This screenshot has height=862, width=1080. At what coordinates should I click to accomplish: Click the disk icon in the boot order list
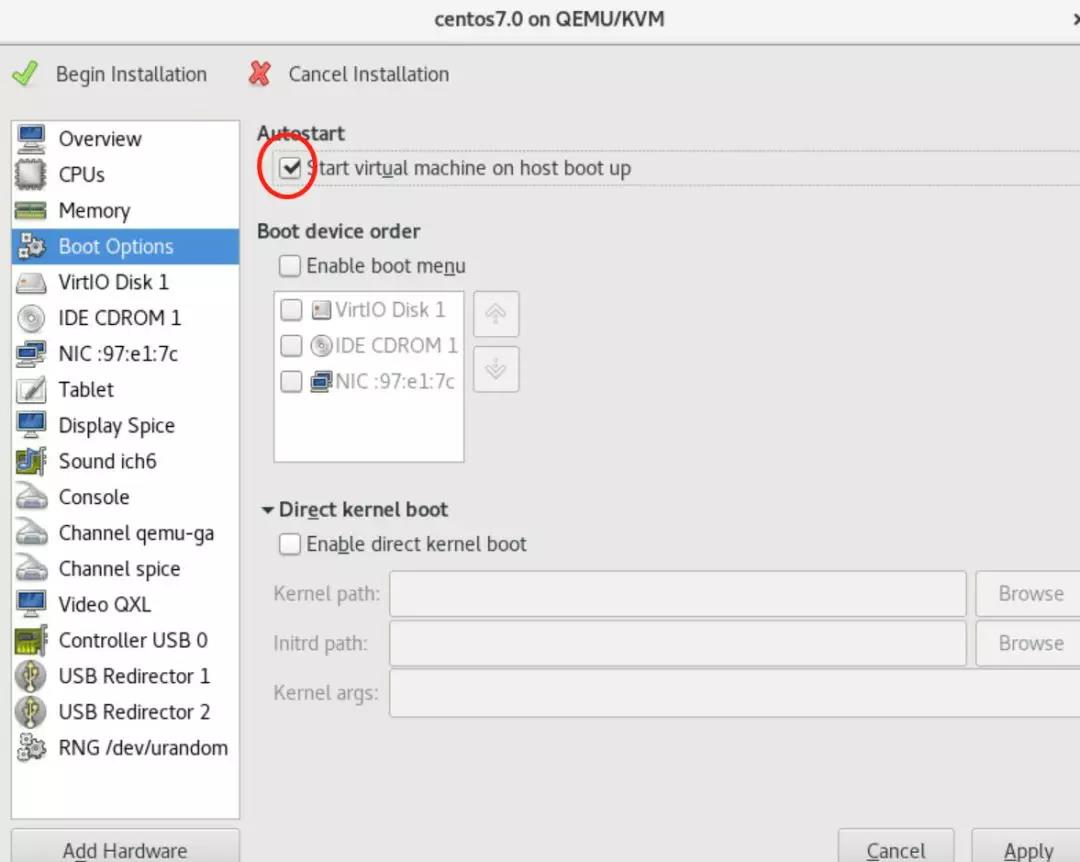tap(321, 310)
